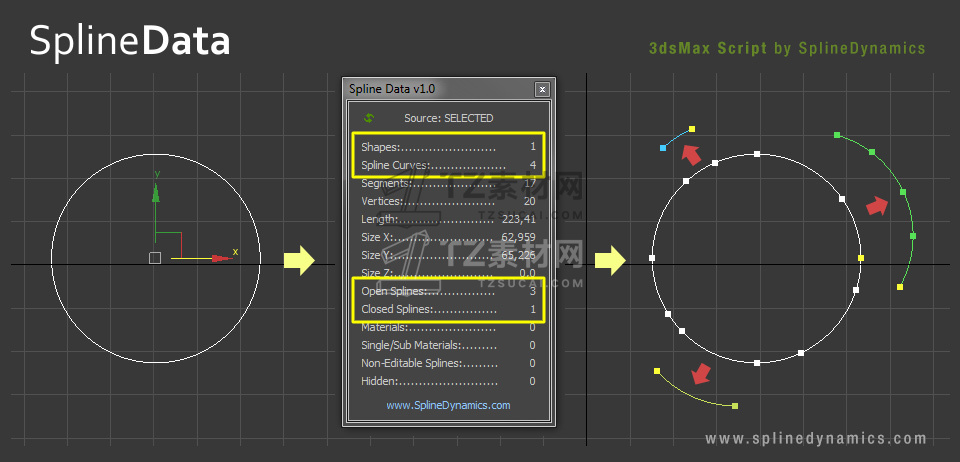Select the cyan end vertex of the blue arc
Image resolution: width=960 pixels, height=462 pixels.
tap(663, 147)
